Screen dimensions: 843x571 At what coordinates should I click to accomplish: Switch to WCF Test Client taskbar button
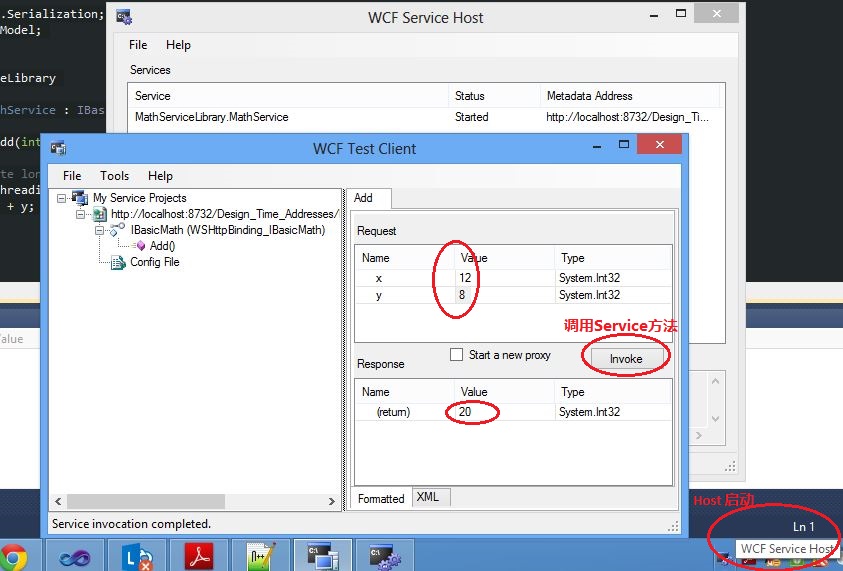point(323,556)
